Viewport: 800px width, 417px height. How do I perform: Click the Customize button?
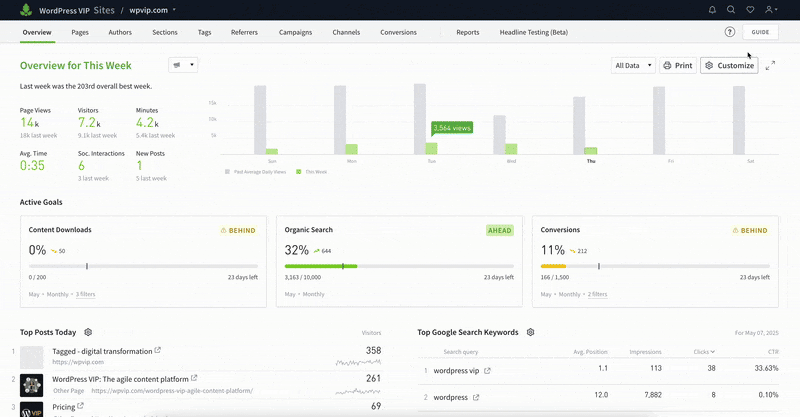point(728,66)
